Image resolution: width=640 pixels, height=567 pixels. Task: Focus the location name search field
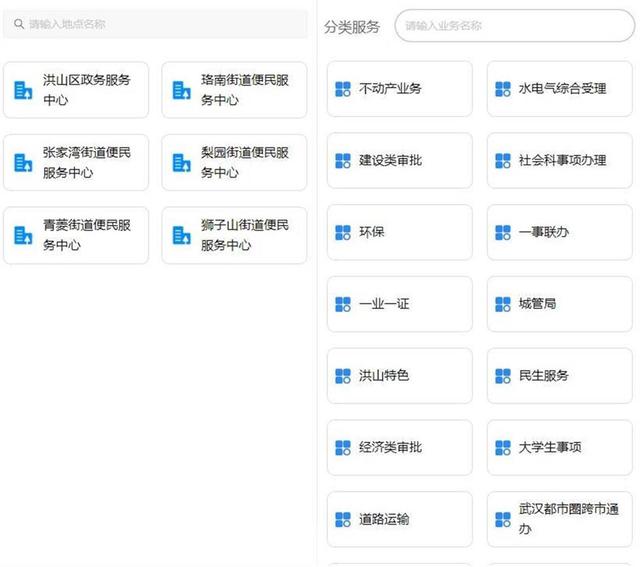pos(156,24)
